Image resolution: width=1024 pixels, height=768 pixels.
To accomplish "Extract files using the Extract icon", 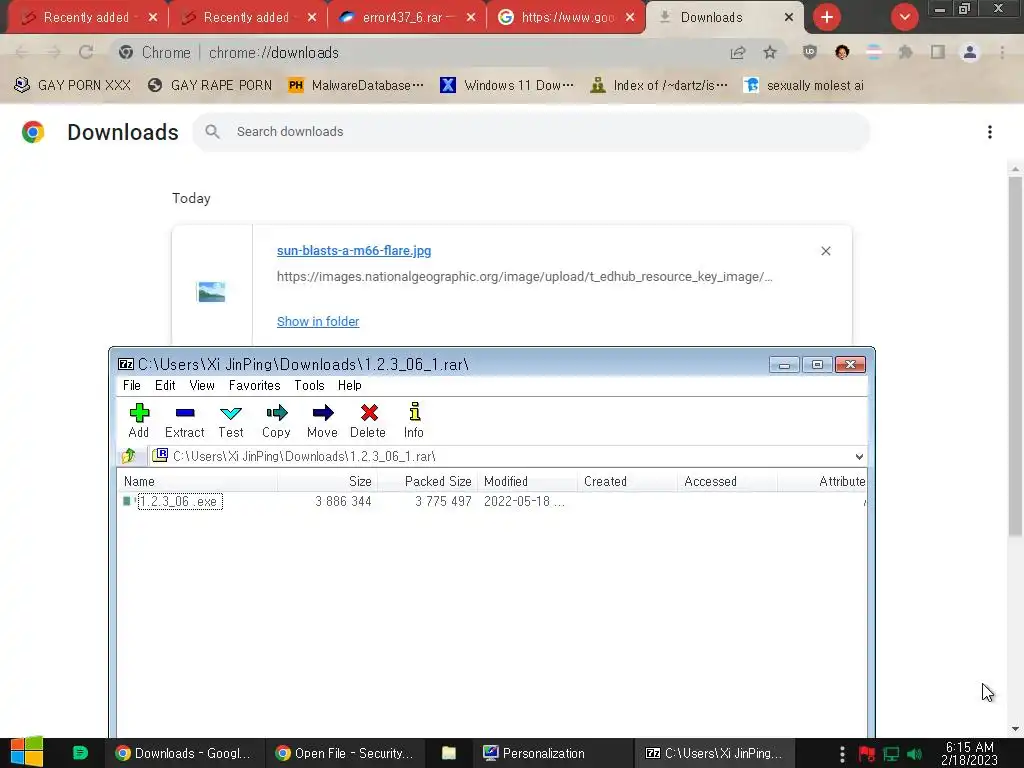I will (185, 420).
